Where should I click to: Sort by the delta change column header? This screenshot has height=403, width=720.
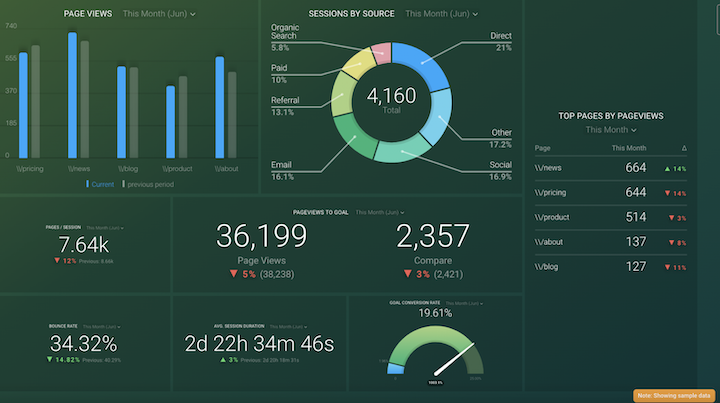[x=684, y=148]
